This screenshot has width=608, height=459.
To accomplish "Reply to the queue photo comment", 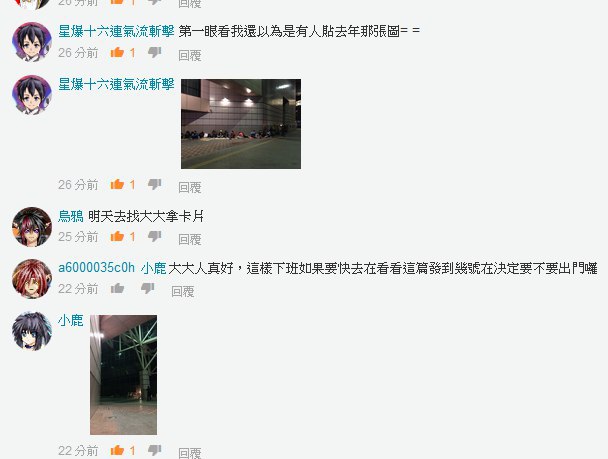I will [x=190, y=187].
